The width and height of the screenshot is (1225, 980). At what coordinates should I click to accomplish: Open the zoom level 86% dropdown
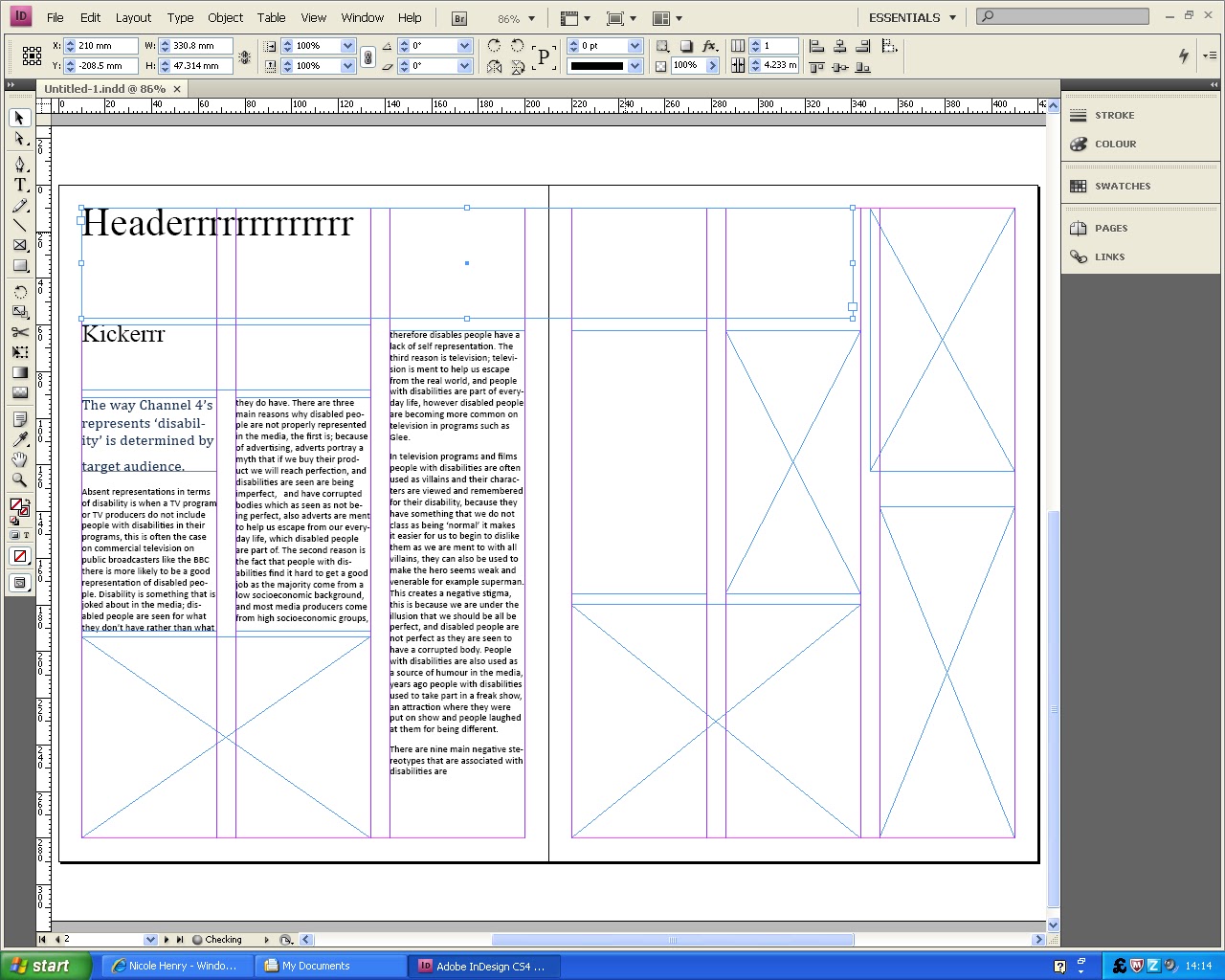tap(532, 18)
